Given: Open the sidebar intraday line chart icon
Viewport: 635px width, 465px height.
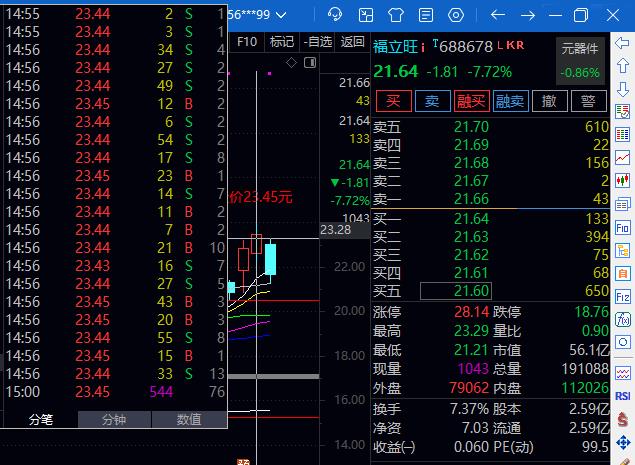Looking at the screenshot, I should [x=622, y=157].
